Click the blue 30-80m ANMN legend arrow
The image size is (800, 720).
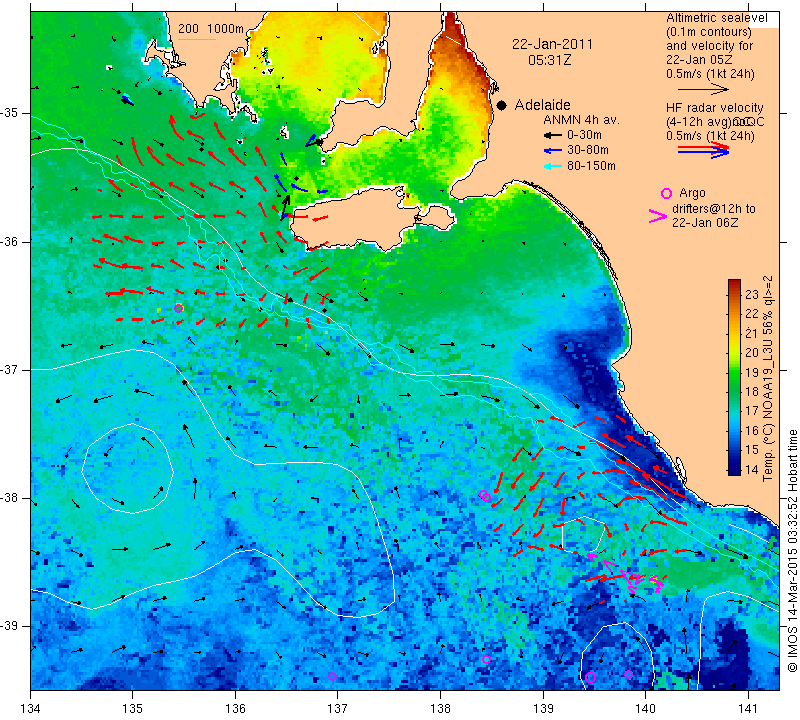click(x=552, y=151)
